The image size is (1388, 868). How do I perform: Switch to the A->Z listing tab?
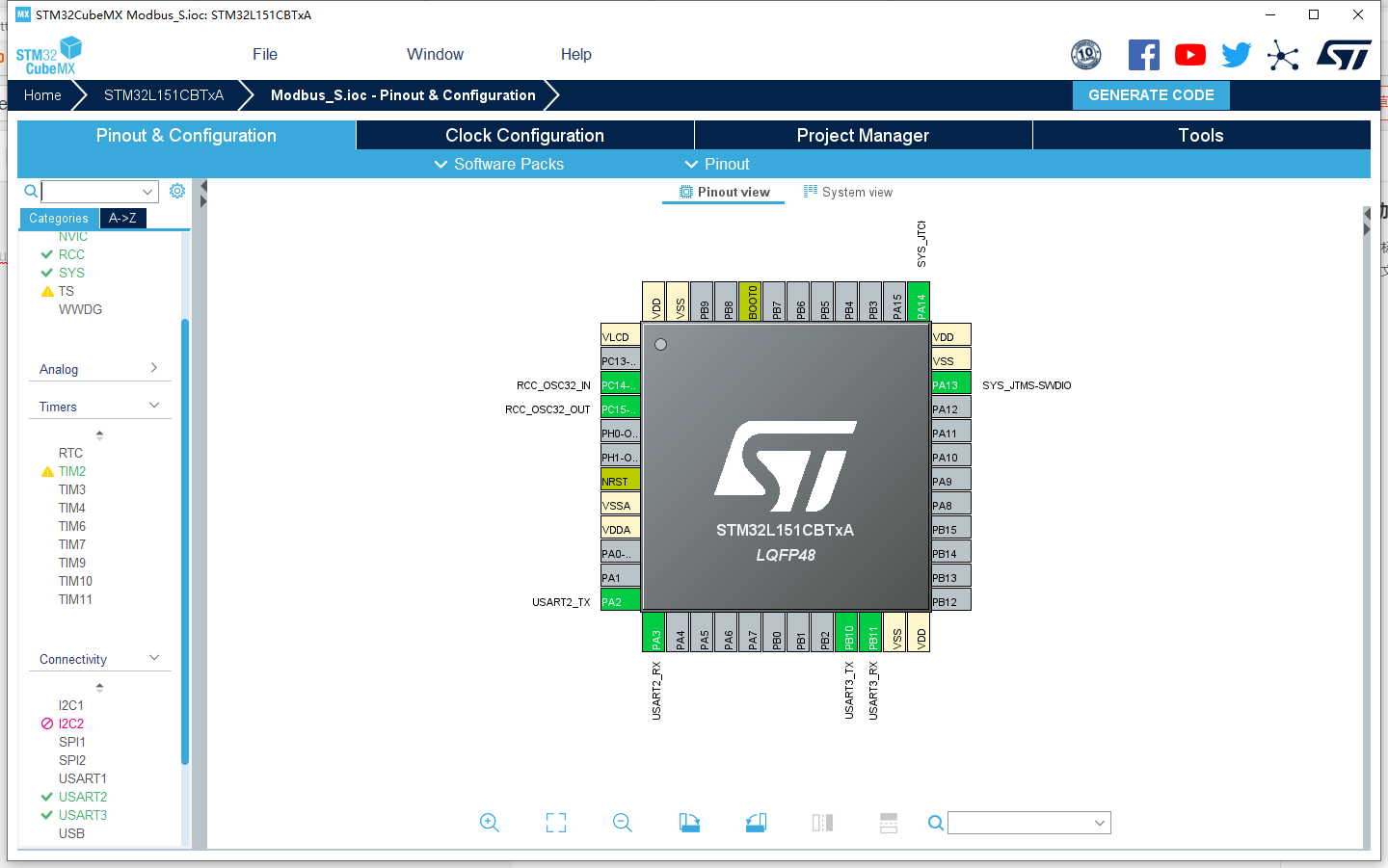tap(122, 218)
